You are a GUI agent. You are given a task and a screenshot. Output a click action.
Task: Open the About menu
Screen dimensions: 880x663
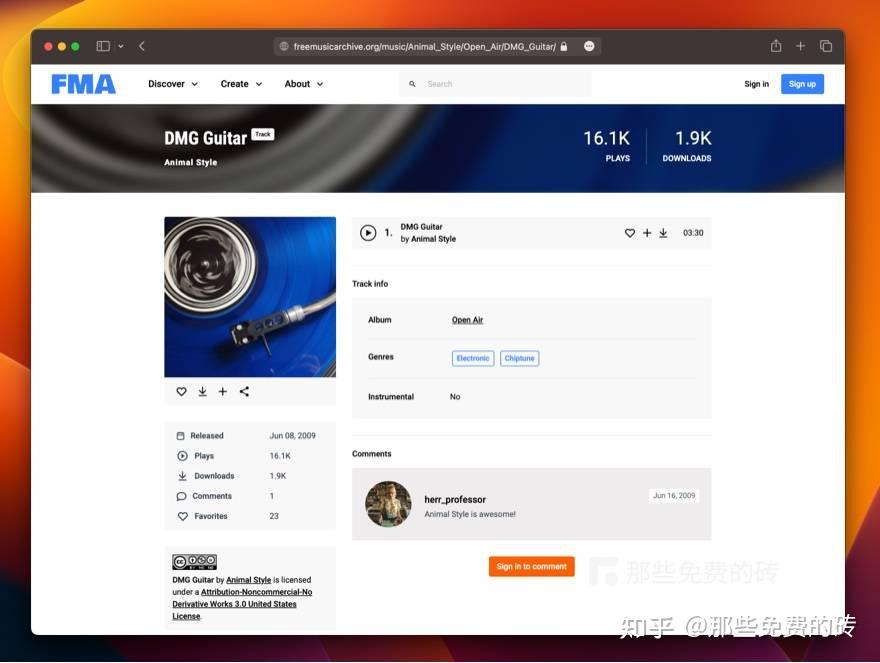pos(304,84)
